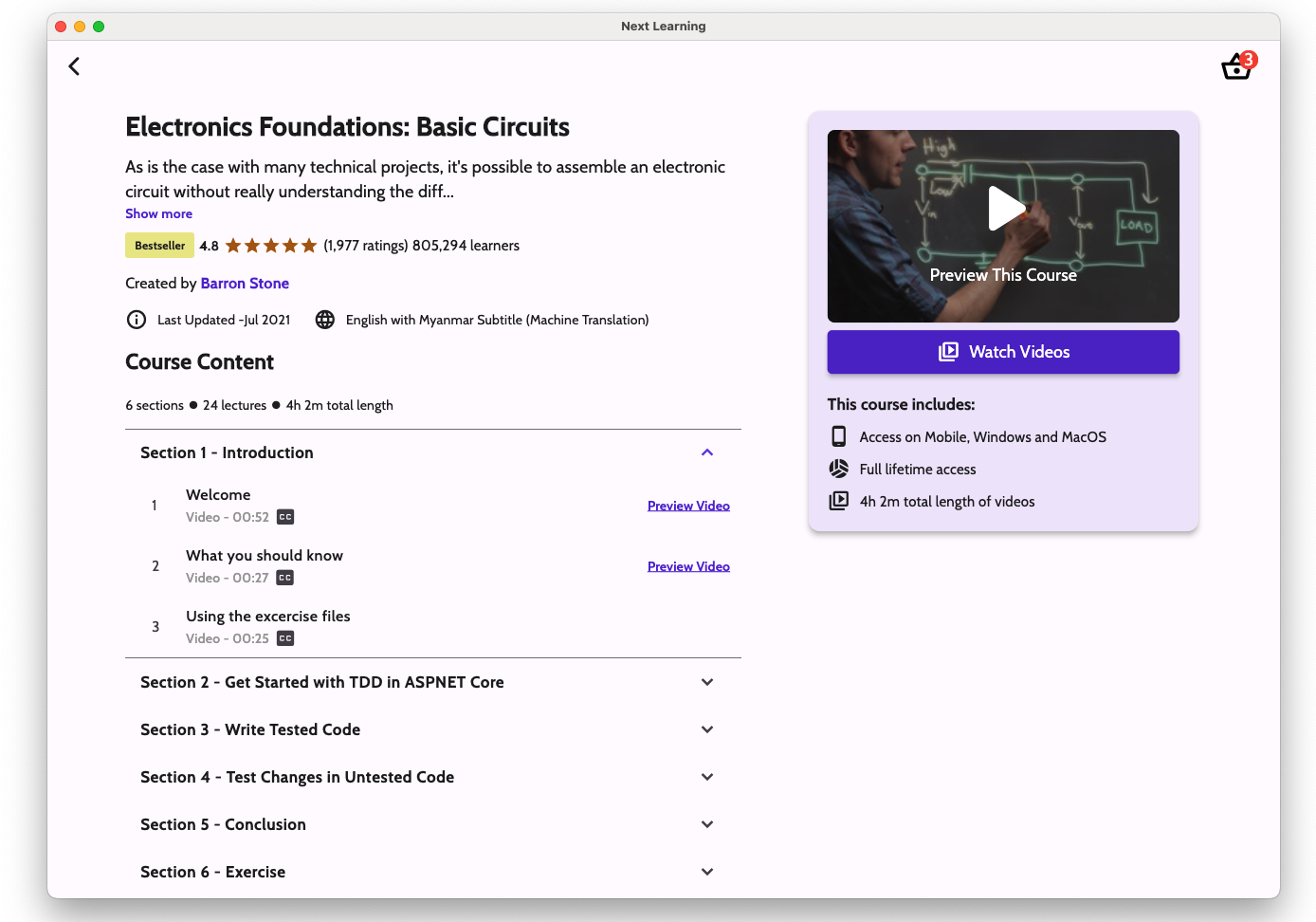Expand Section 3 - Write Tested Code
The width and height of the screenshot is (1316, 922).
tap(706, 729)
